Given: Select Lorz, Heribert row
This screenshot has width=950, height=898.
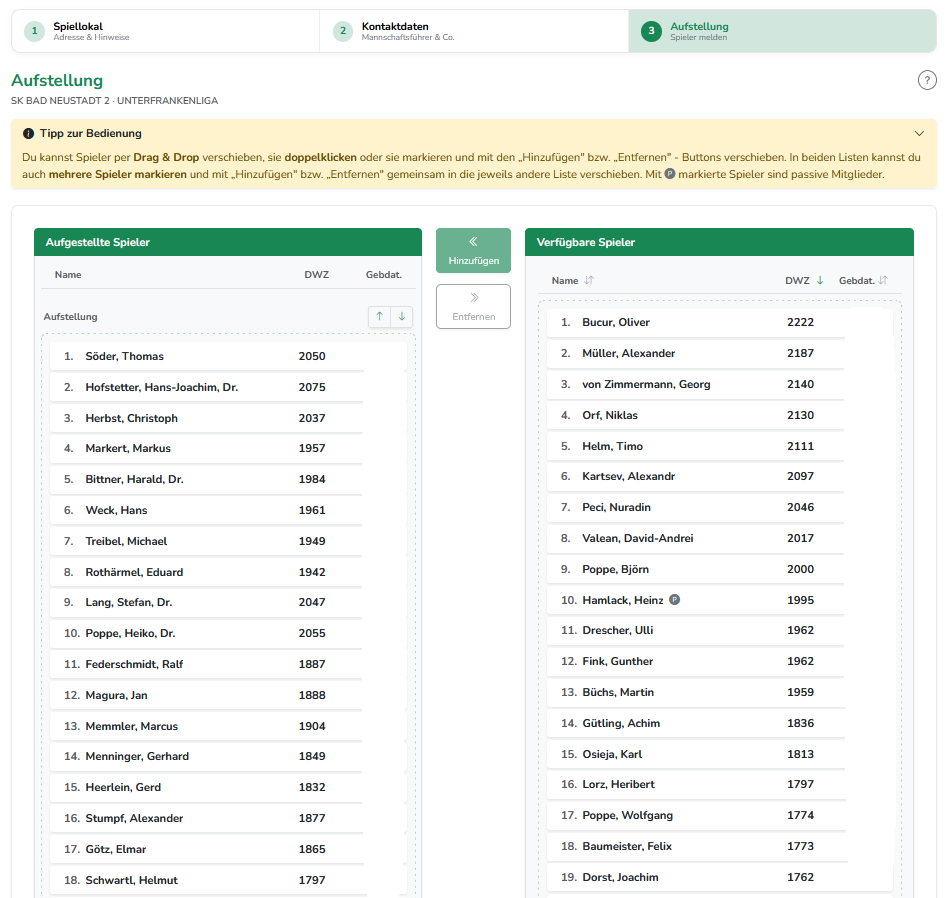Looking at the screenshot, I should [720, 784].
